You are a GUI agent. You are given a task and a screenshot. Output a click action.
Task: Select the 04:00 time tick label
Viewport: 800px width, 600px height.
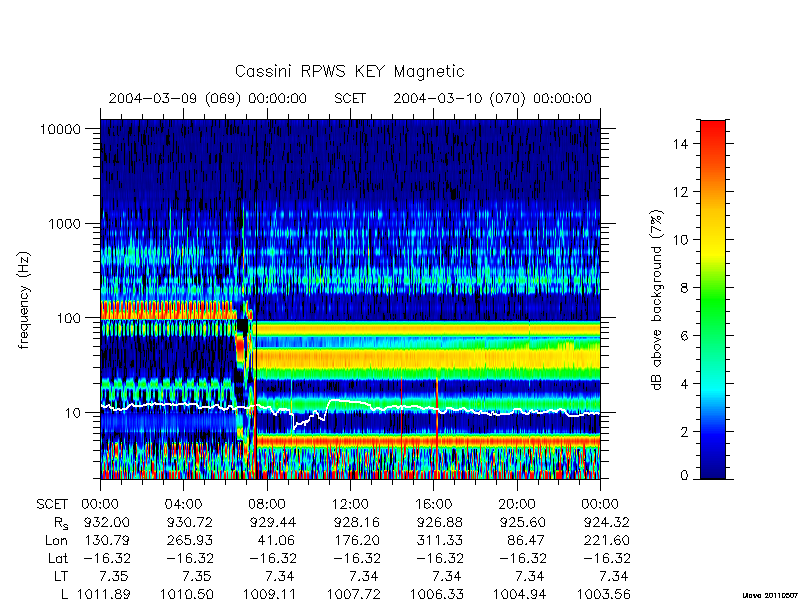pyautogui.click(x=183, y=505)
